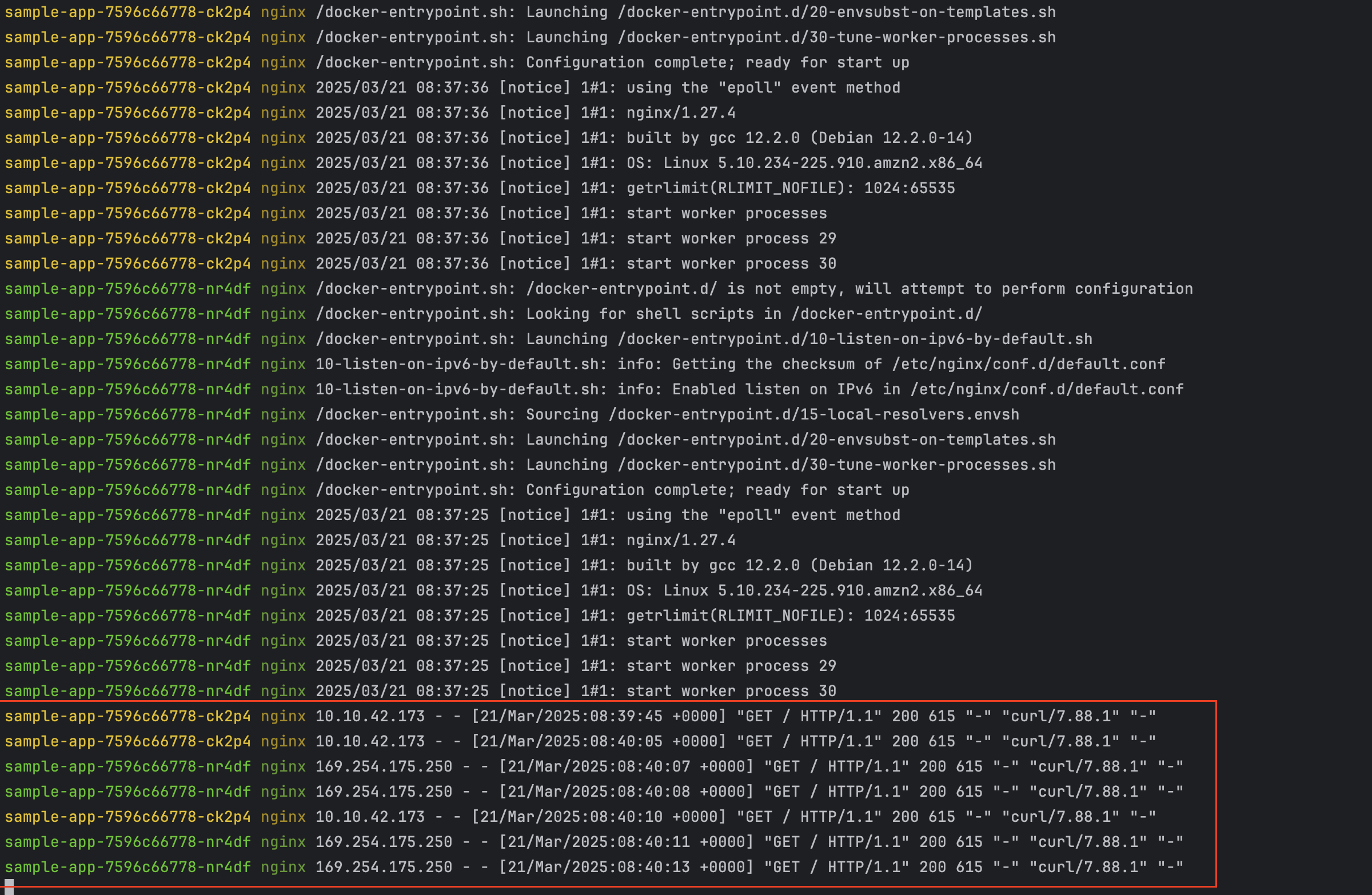Click "start worker process 30" at 08:37:36

coord(731,264)
